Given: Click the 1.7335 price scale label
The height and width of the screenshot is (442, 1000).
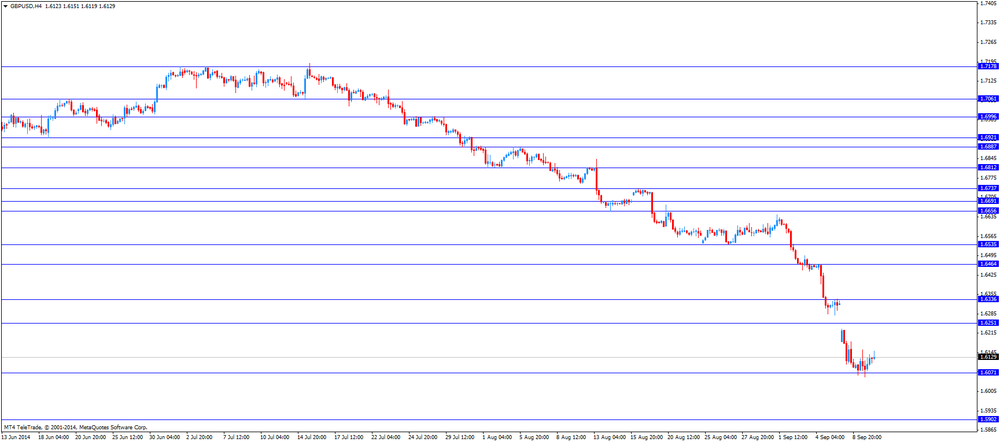Looking at the screenshot, I should [x=987, y=22].
